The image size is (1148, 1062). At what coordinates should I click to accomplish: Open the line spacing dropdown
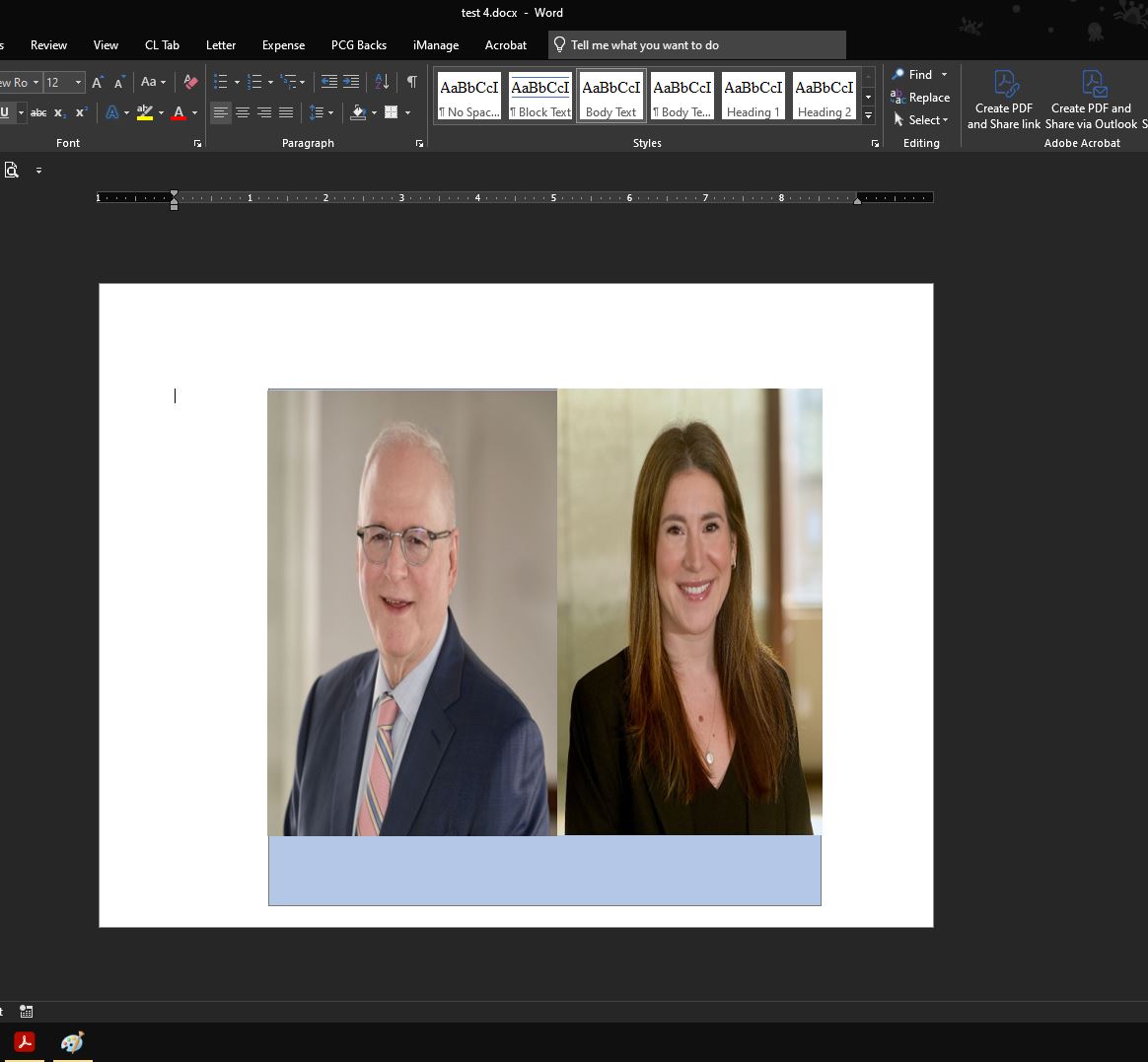322,112
